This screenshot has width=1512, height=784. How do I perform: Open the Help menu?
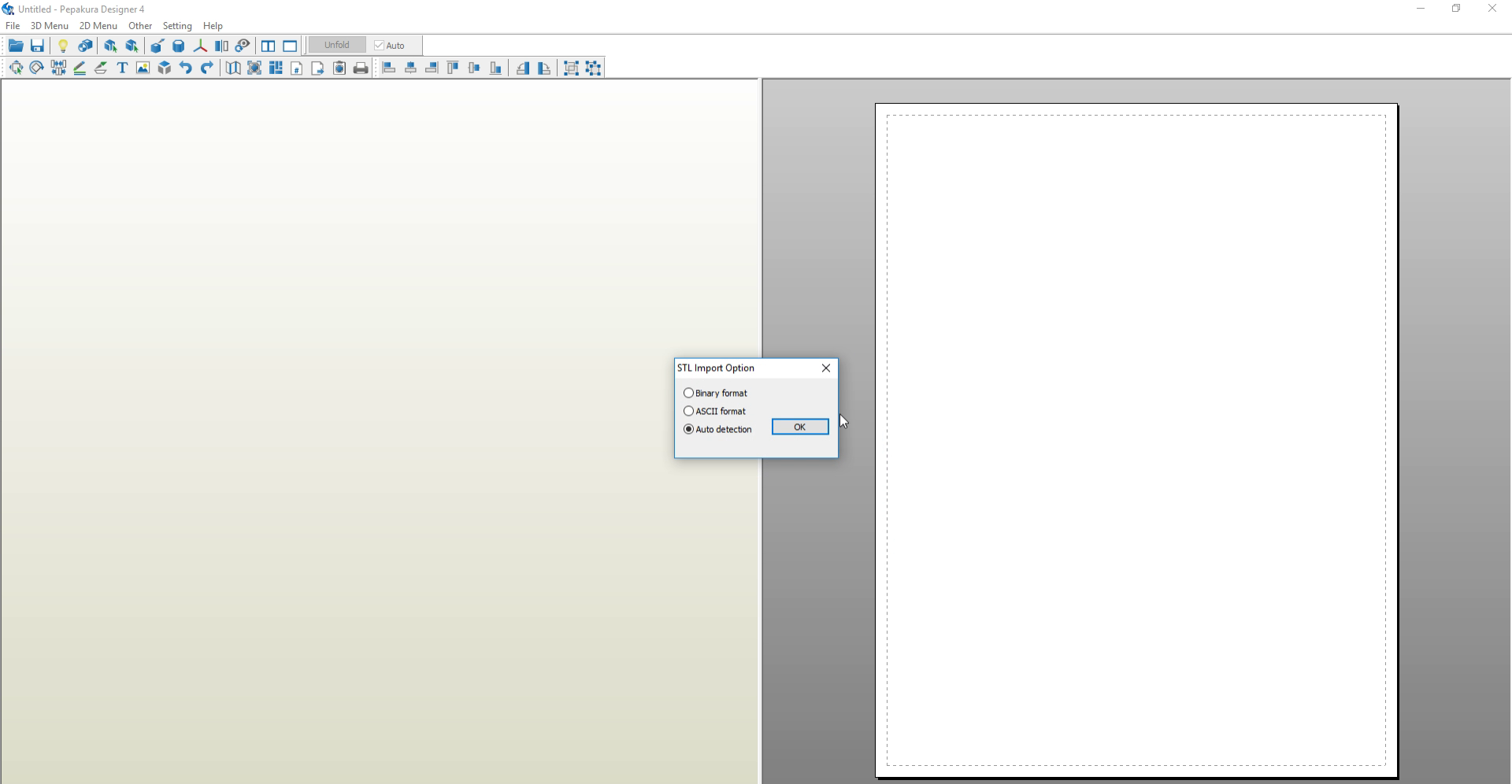click(213, 26)
